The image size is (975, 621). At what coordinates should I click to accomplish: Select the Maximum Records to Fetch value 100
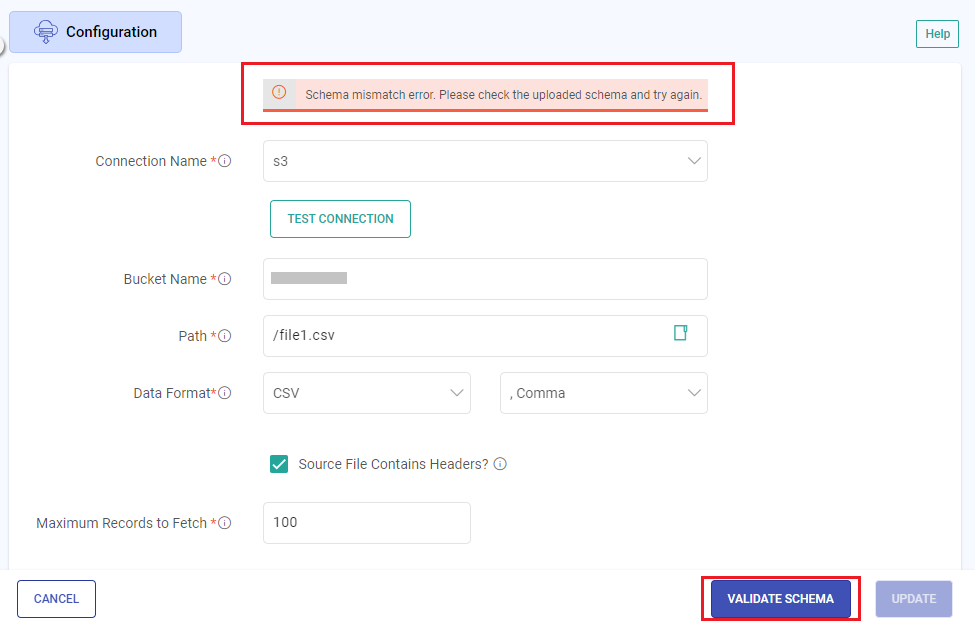coord(366,522)
